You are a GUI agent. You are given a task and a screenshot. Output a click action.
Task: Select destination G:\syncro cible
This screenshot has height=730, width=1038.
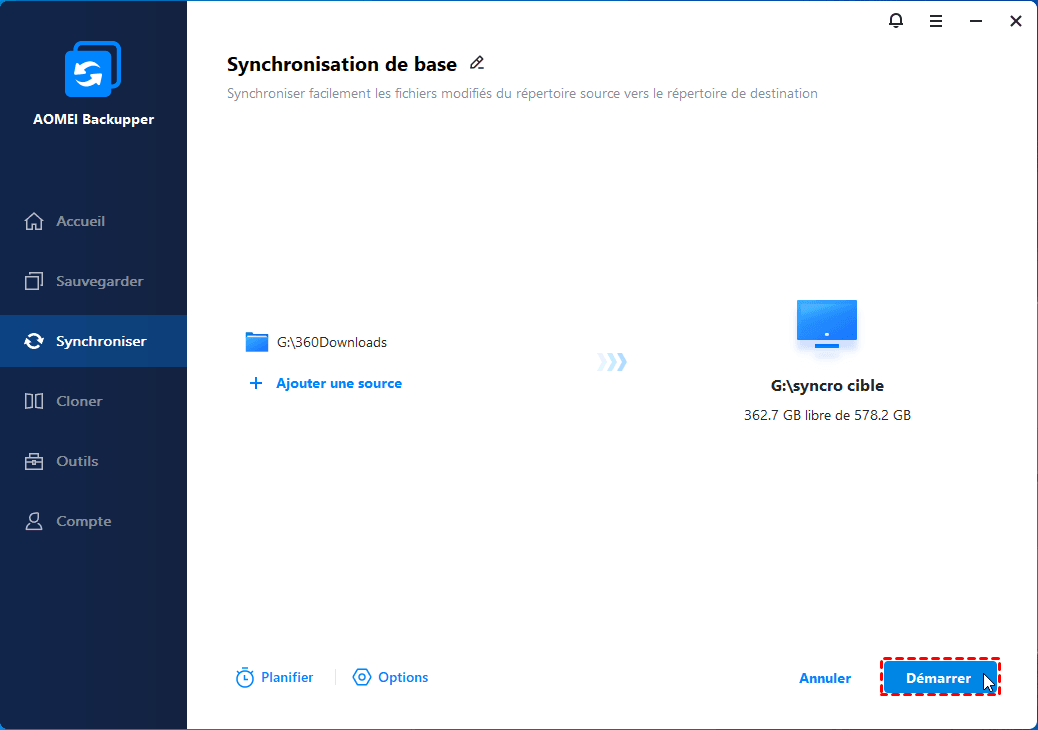click(x=827, y=386)
